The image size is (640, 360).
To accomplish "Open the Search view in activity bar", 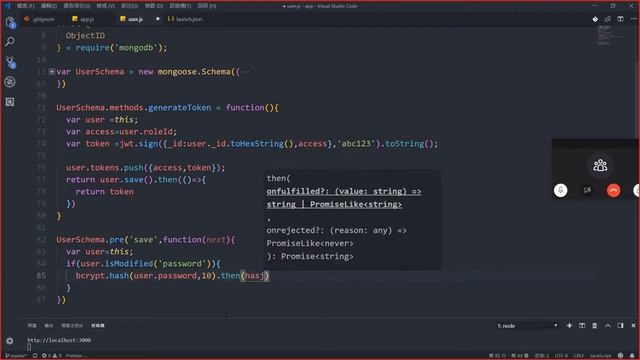I will coord(10,42).
